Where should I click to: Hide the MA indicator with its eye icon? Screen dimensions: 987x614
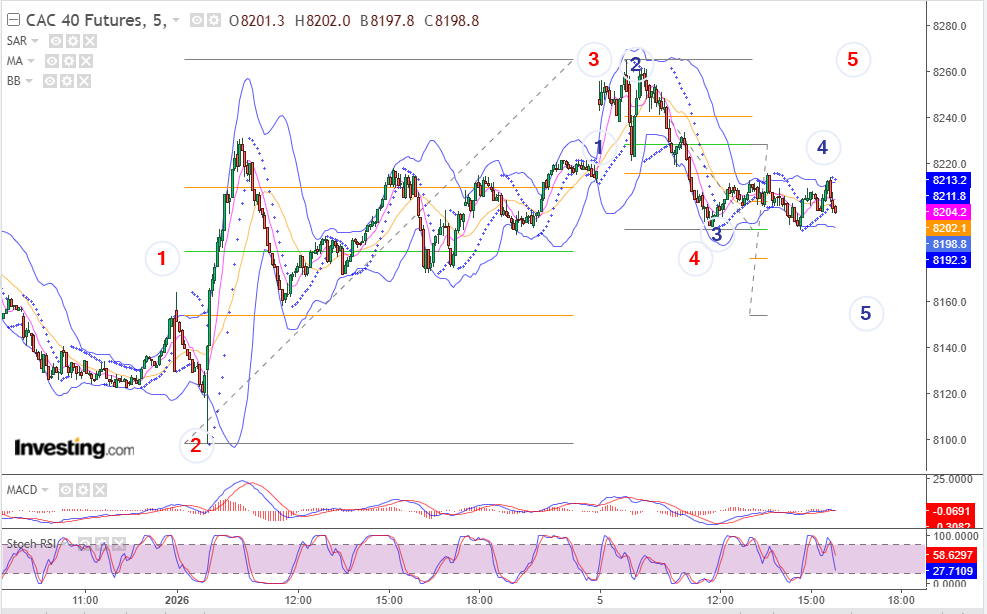[x=52, y=61]
